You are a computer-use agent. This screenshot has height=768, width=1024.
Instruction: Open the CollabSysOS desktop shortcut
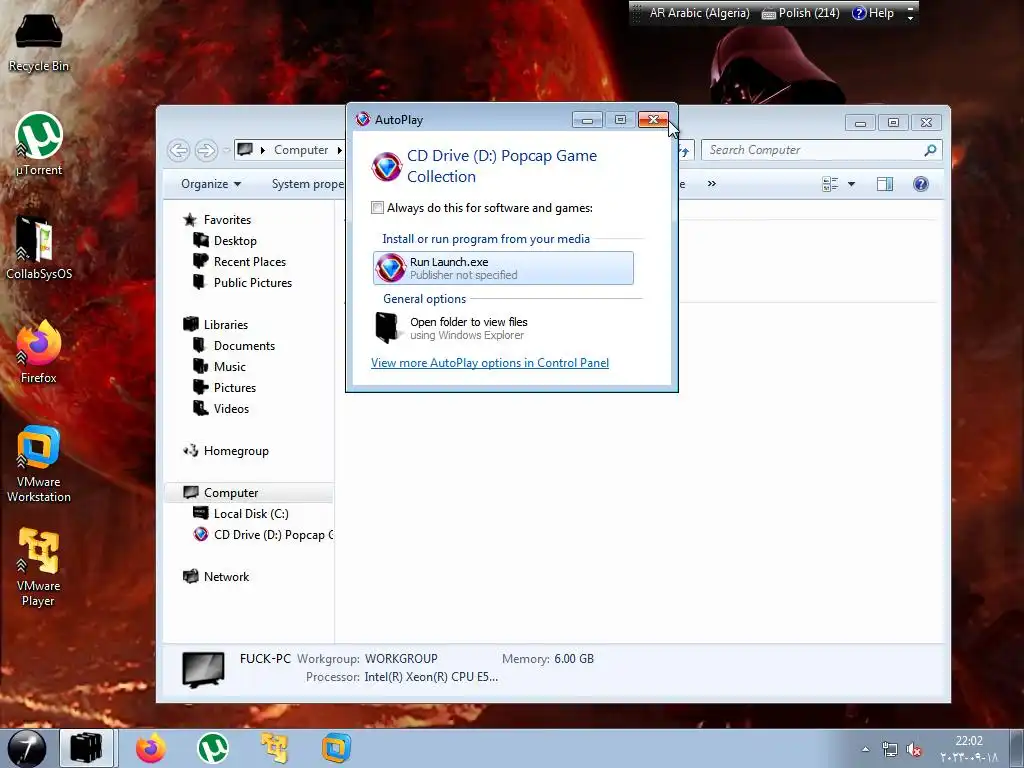pyautogui.click(x=39, y=248)
